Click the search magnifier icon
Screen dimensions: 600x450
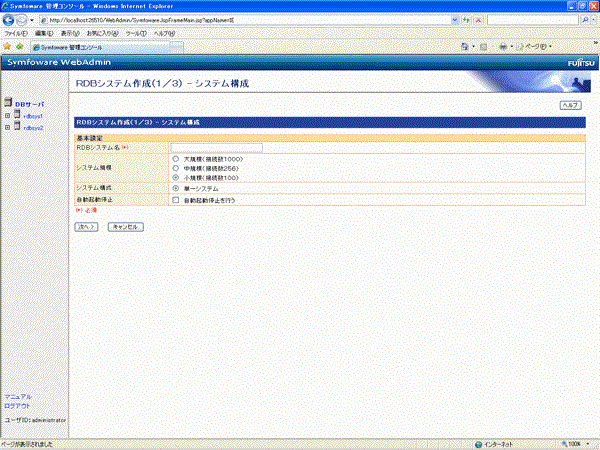pos(585,20)
